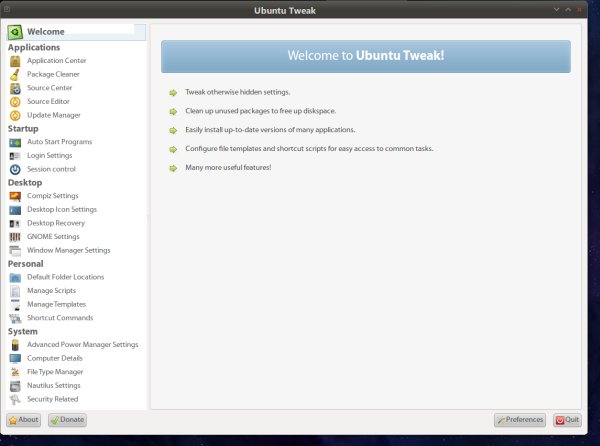Click the Computer Details monitor icon
Viewport: 600px width, 446px height.
[x=15, y=359]
